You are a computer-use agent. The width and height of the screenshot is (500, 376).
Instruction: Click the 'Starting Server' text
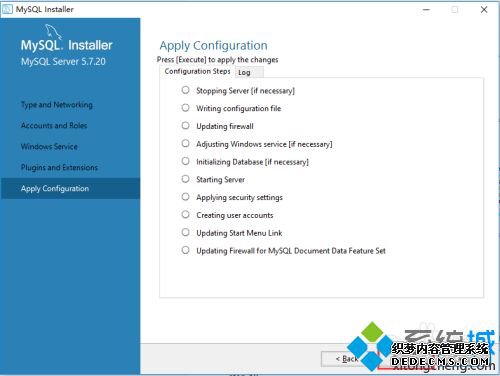tap(220, 180)
